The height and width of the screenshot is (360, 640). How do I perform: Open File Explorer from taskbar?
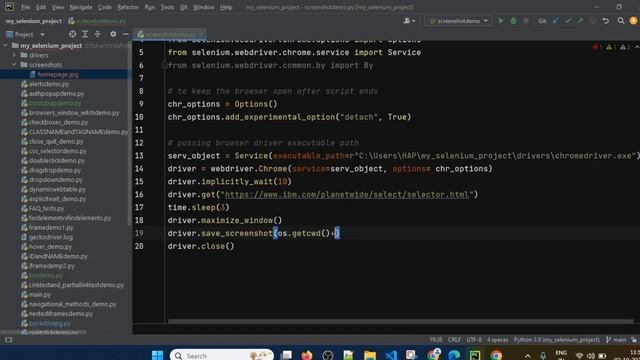(370, 355)
